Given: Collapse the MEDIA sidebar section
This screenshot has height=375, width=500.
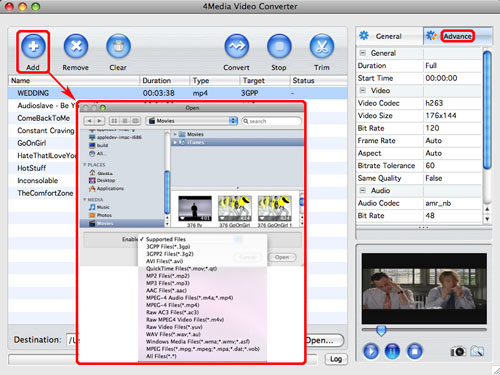Looking at the screenshot, I should (85, 199).
